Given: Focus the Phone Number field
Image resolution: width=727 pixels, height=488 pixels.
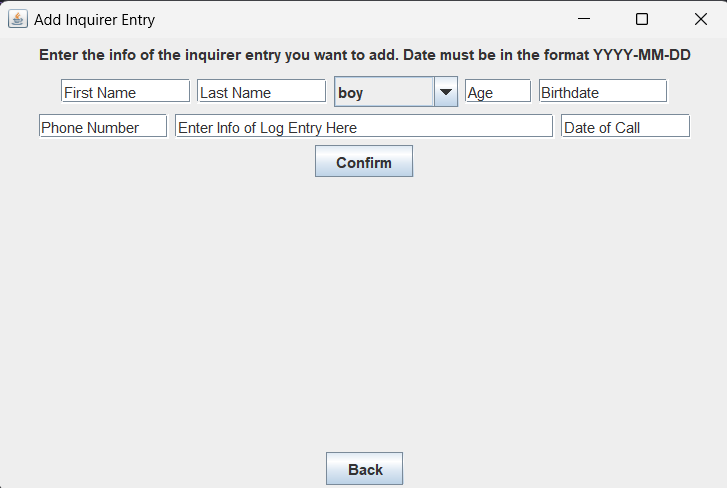Looking at the screenshot, I should 103,127.
